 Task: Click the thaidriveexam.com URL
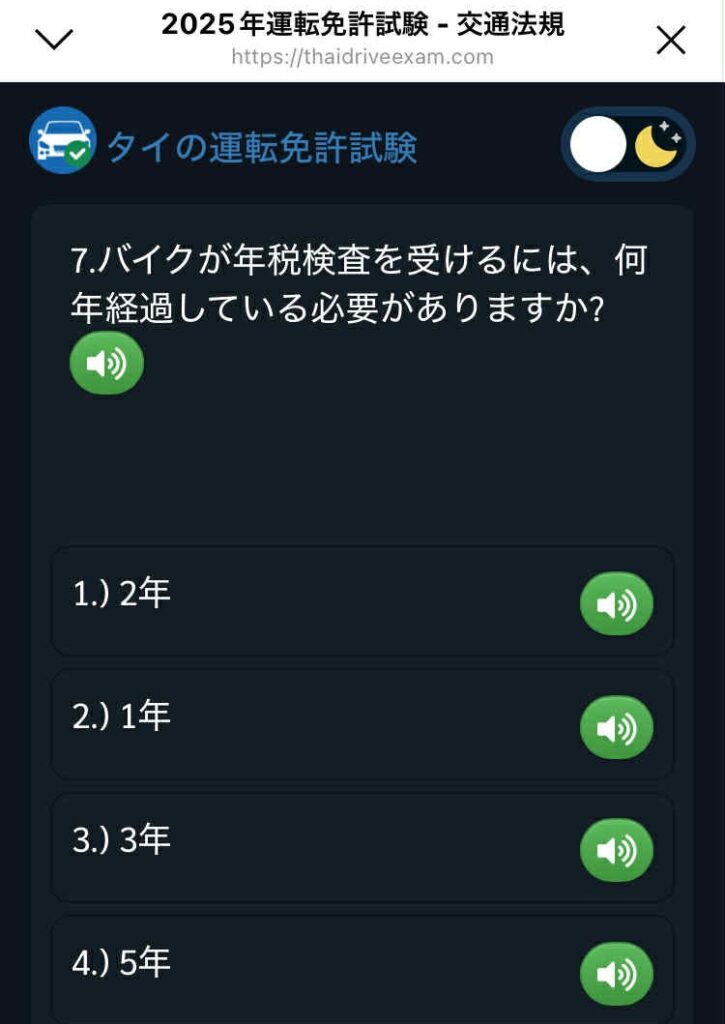pos(362,57)
